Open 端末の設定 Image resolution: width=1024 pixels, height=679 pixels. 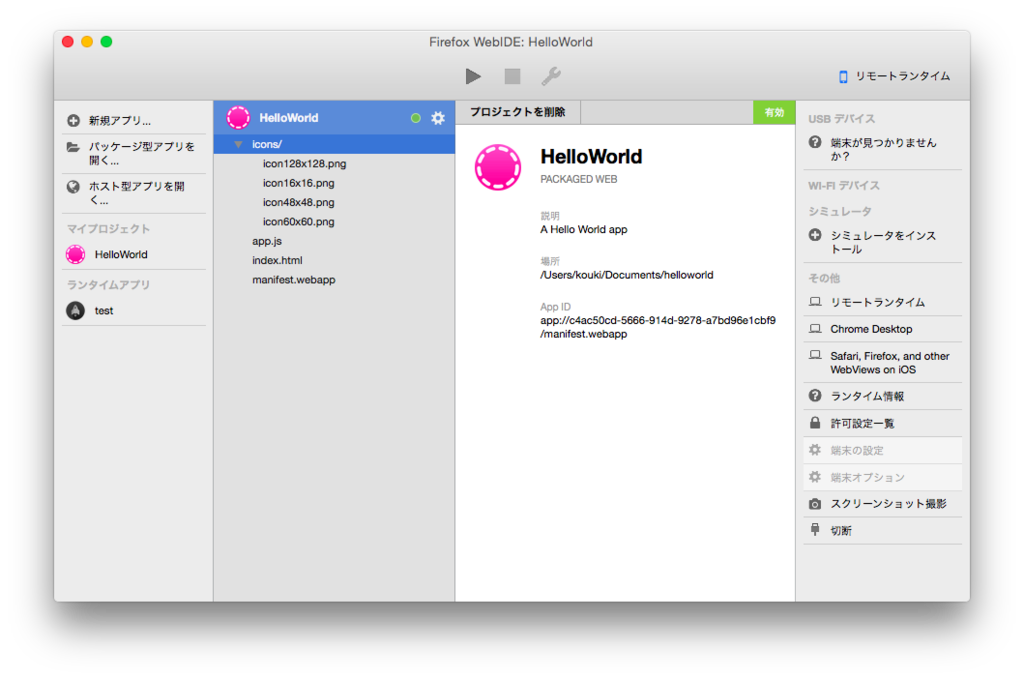pos(857,450)
